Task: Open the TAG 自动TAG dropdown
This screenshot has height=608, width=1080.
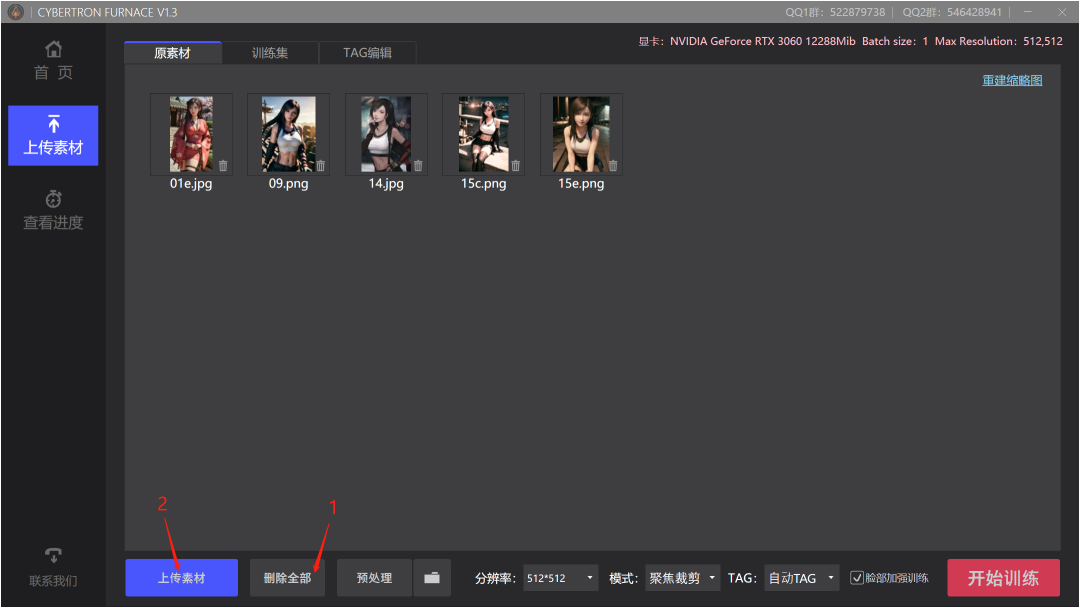Action: coord(802,578)
